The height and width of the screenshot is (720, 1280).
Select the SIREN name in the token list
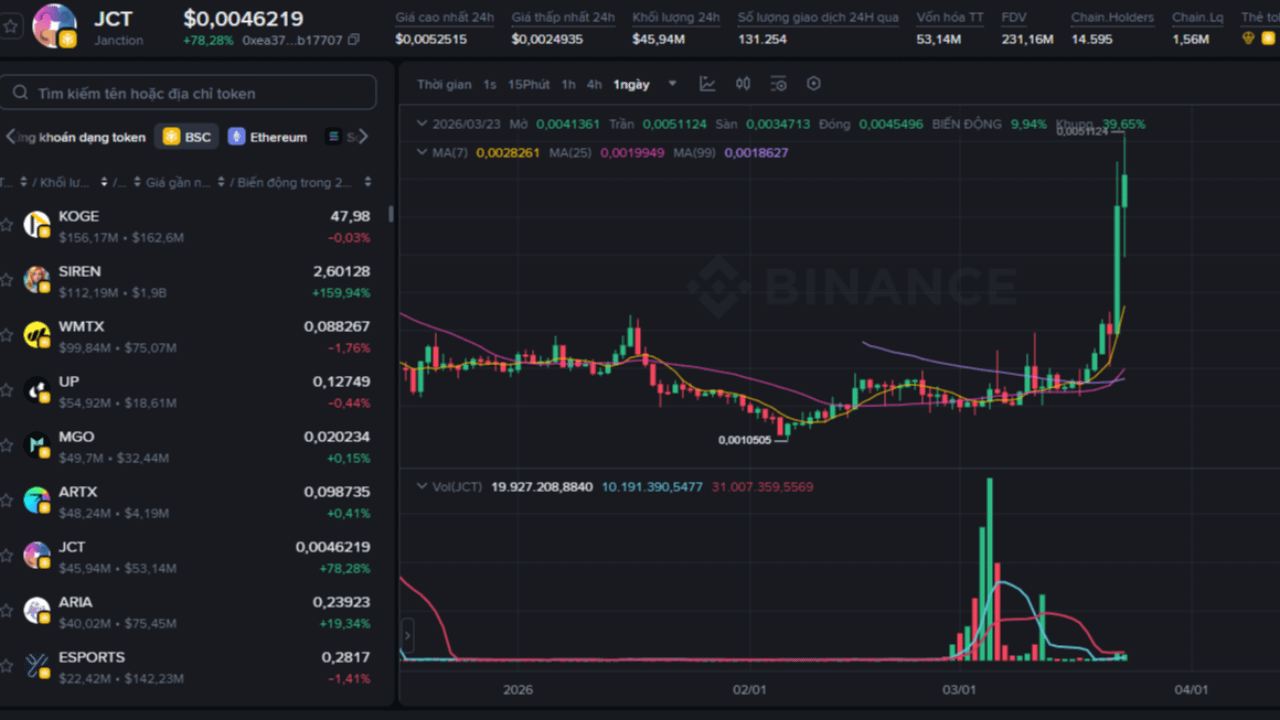pyautogui.click(x=80, y=271)
